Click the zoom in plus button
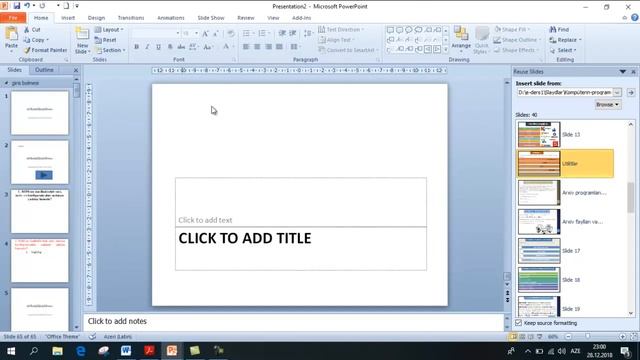Screen dimensions: 640x360 point(622,336)
